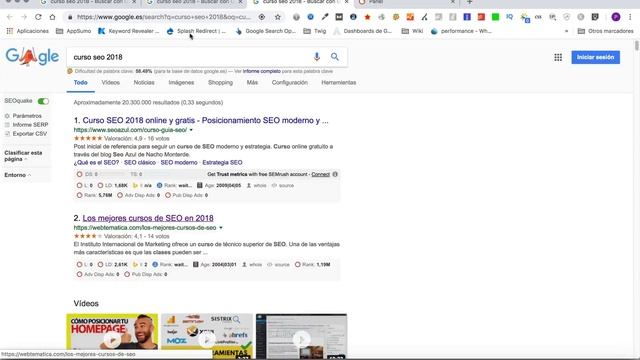
Task: Open Informe completo keyword report link
Action: click(x=262, y=71)
